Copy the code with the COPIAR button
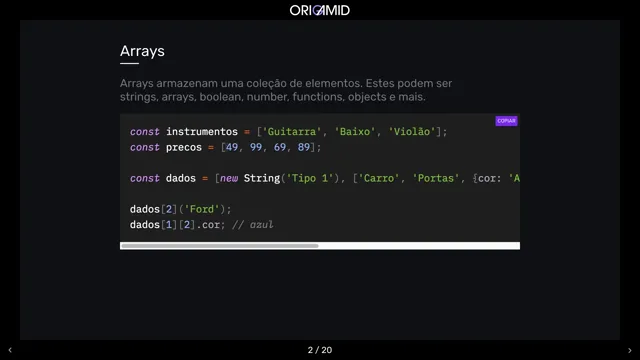This screenshot has width=640, height=360. coord(506,121)
